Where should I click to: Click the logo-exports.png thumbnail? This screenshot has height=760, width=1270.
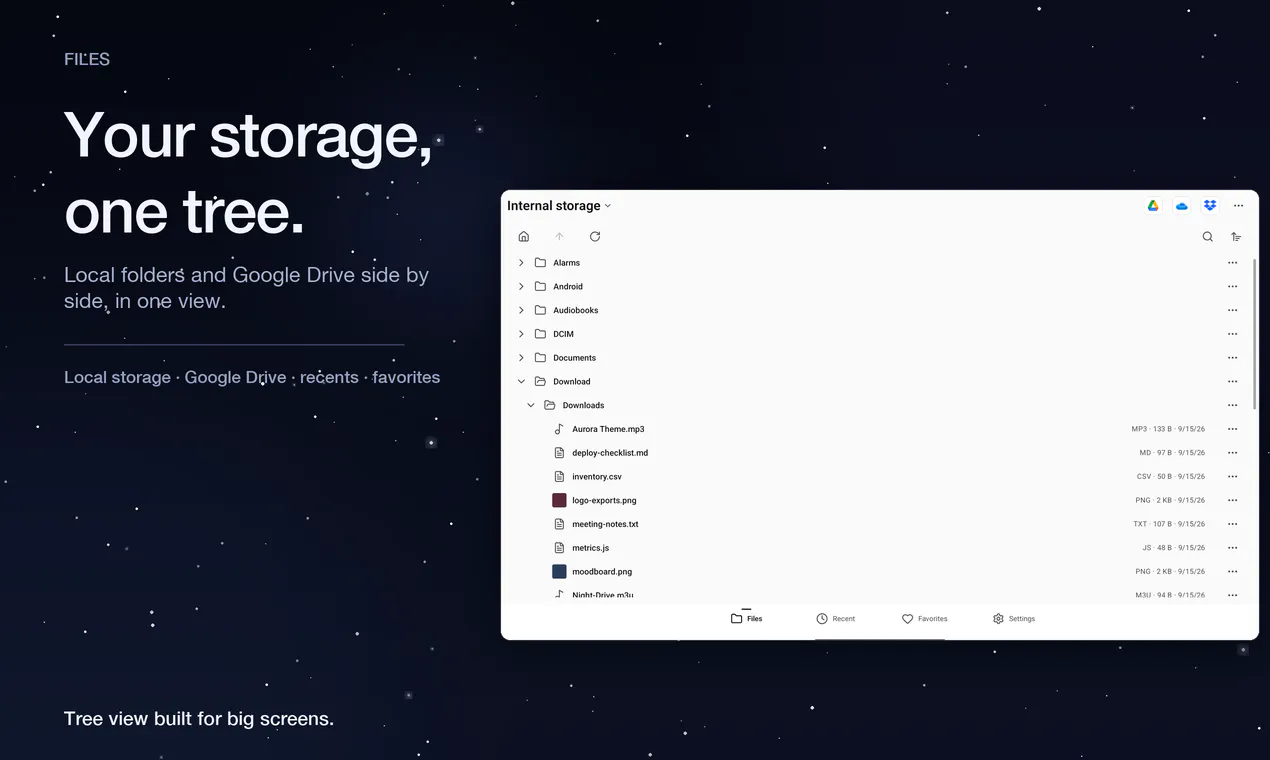(x=559, y=500)
